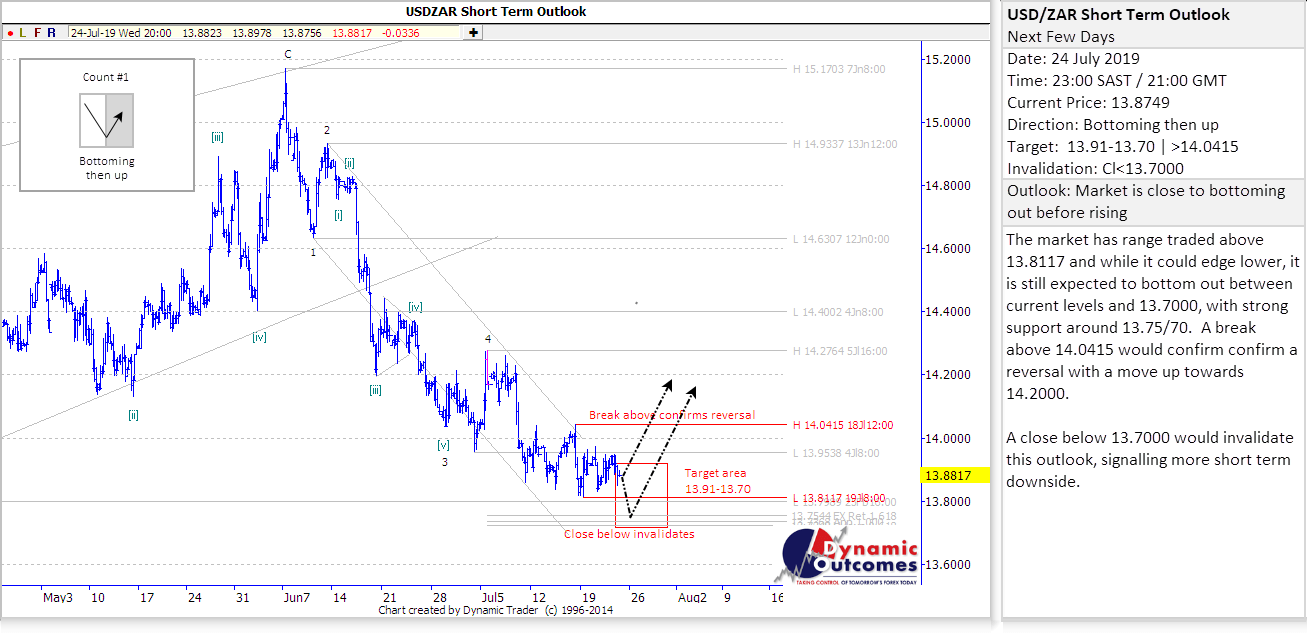
Task: Click the Aug2 date axis label
Action: pyautogui.click(x=693, y=598)
